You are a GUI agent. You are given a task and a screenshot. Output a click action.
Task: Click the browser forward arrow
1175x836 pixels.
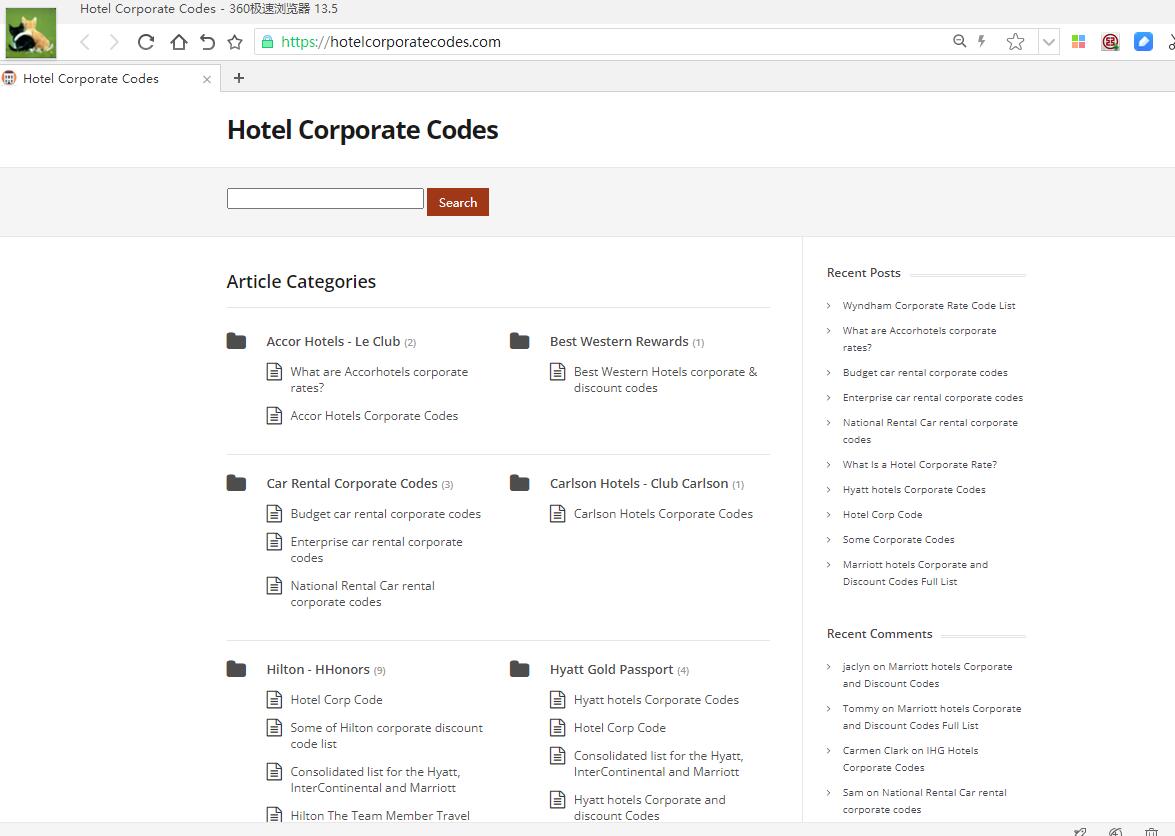click(x=114, y=42)
